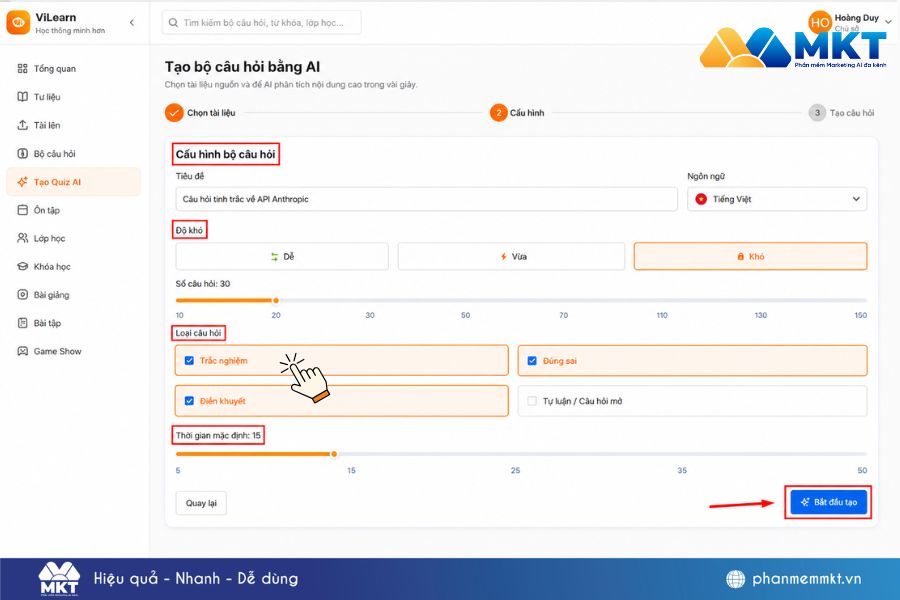This screenshot has width=900, height=600.
Task: Select the Khó difficulty option
Action: tap(750, 257)
